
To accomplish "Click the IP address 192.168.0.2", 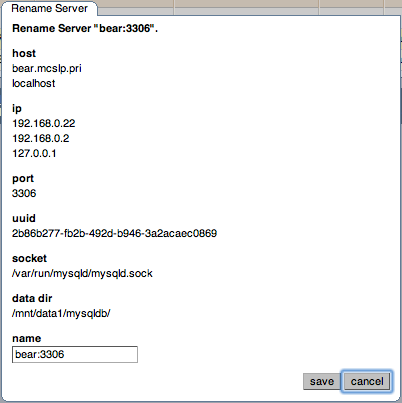I will pyautogui.click(x=41, y=138).
